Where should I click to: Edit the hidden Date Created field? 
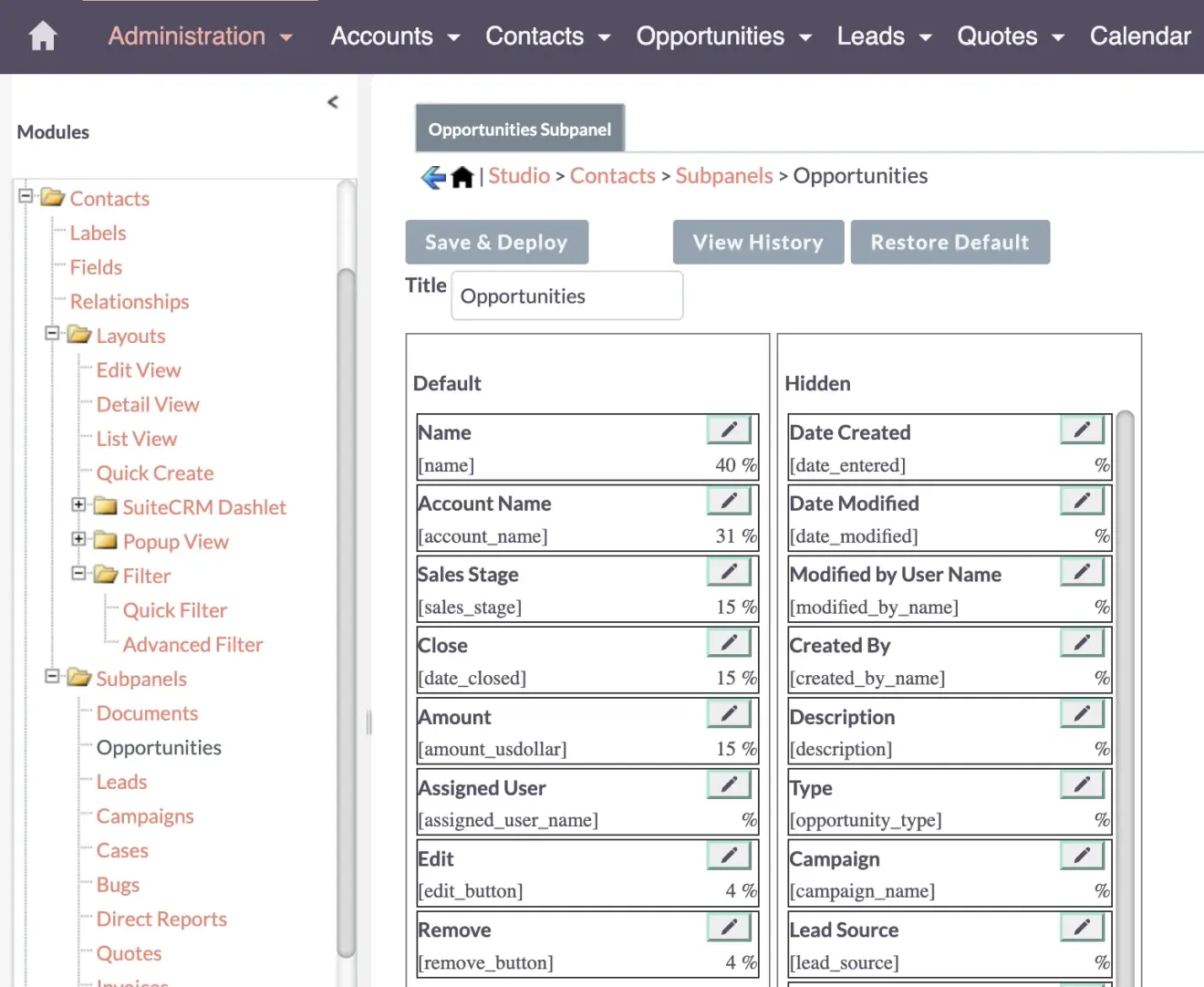tap(1081, 429)
